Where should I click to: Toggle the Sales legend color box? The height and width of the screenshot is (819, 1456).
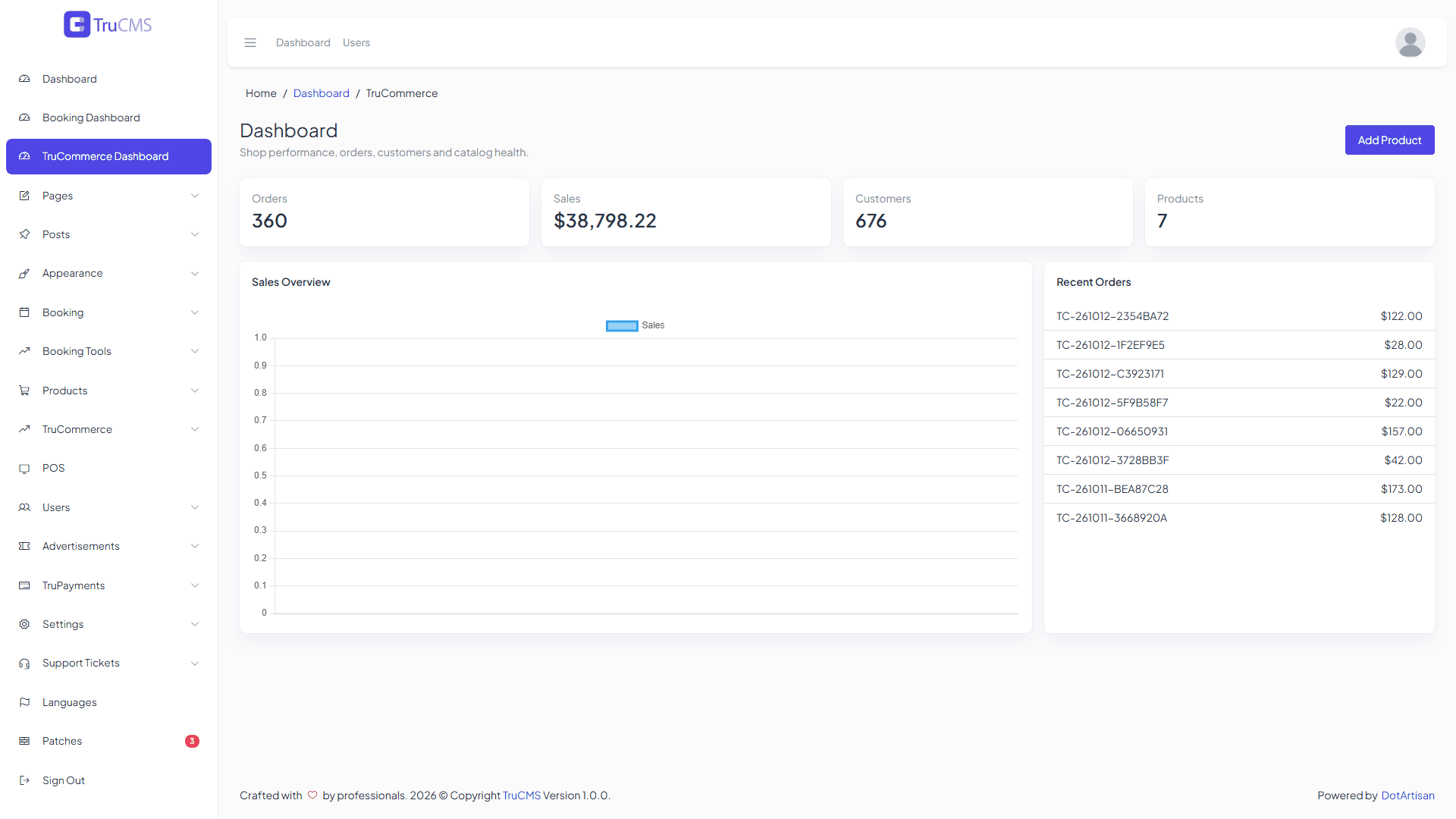pyautogui.click(x=622, y=326)
